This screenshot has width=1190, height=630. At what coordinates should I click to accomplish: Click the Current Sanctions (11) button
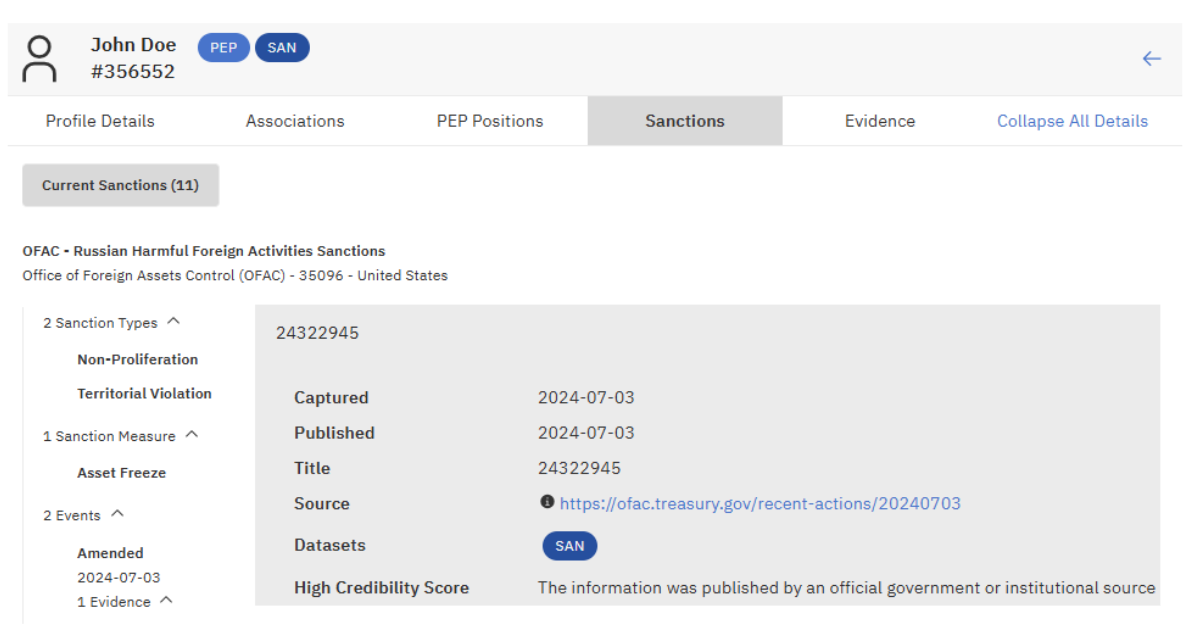(x=120, y=185)
